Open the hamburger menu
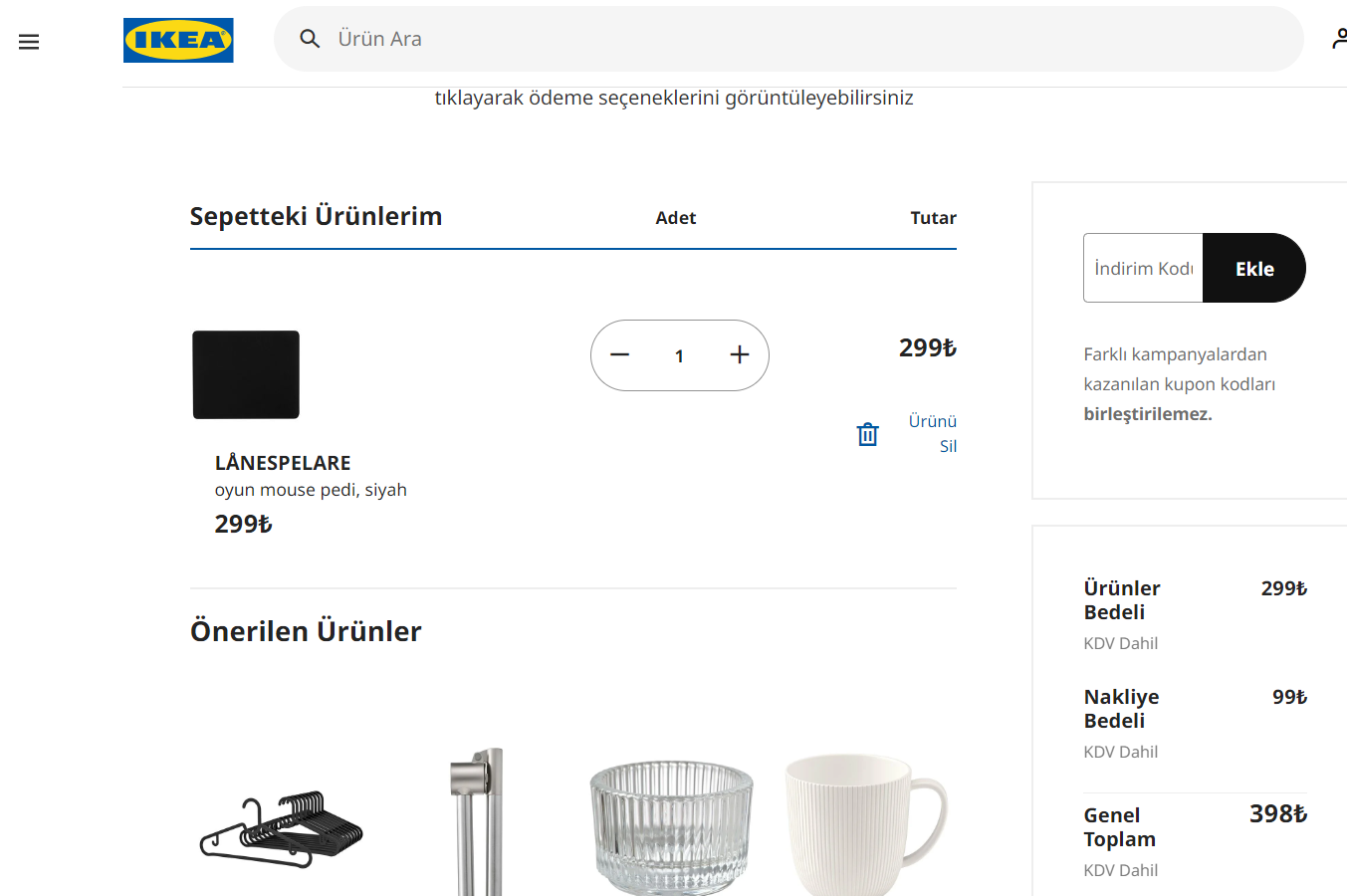 (x=29, y=42)
